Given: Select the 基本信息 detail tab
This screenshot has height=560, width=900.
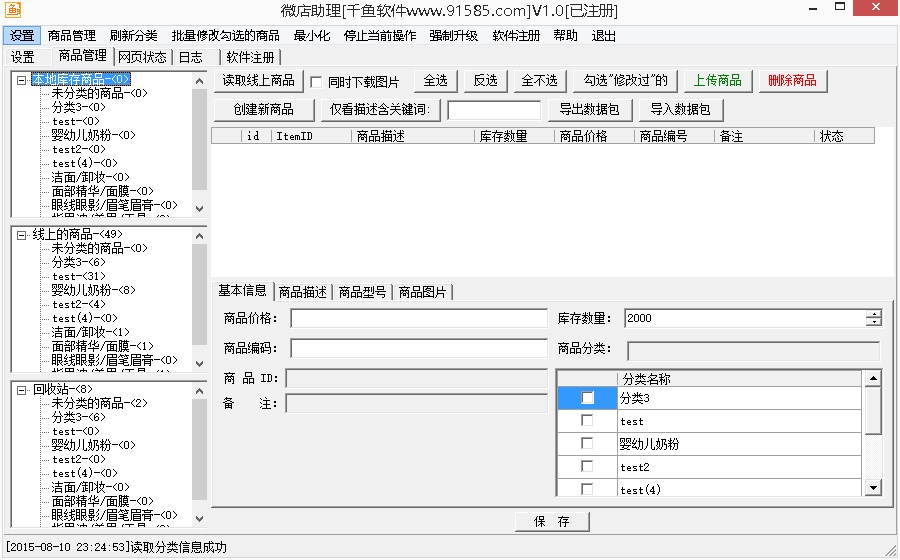Looking at the screenshot, I should pyautogui.click(x=242, y=290).
